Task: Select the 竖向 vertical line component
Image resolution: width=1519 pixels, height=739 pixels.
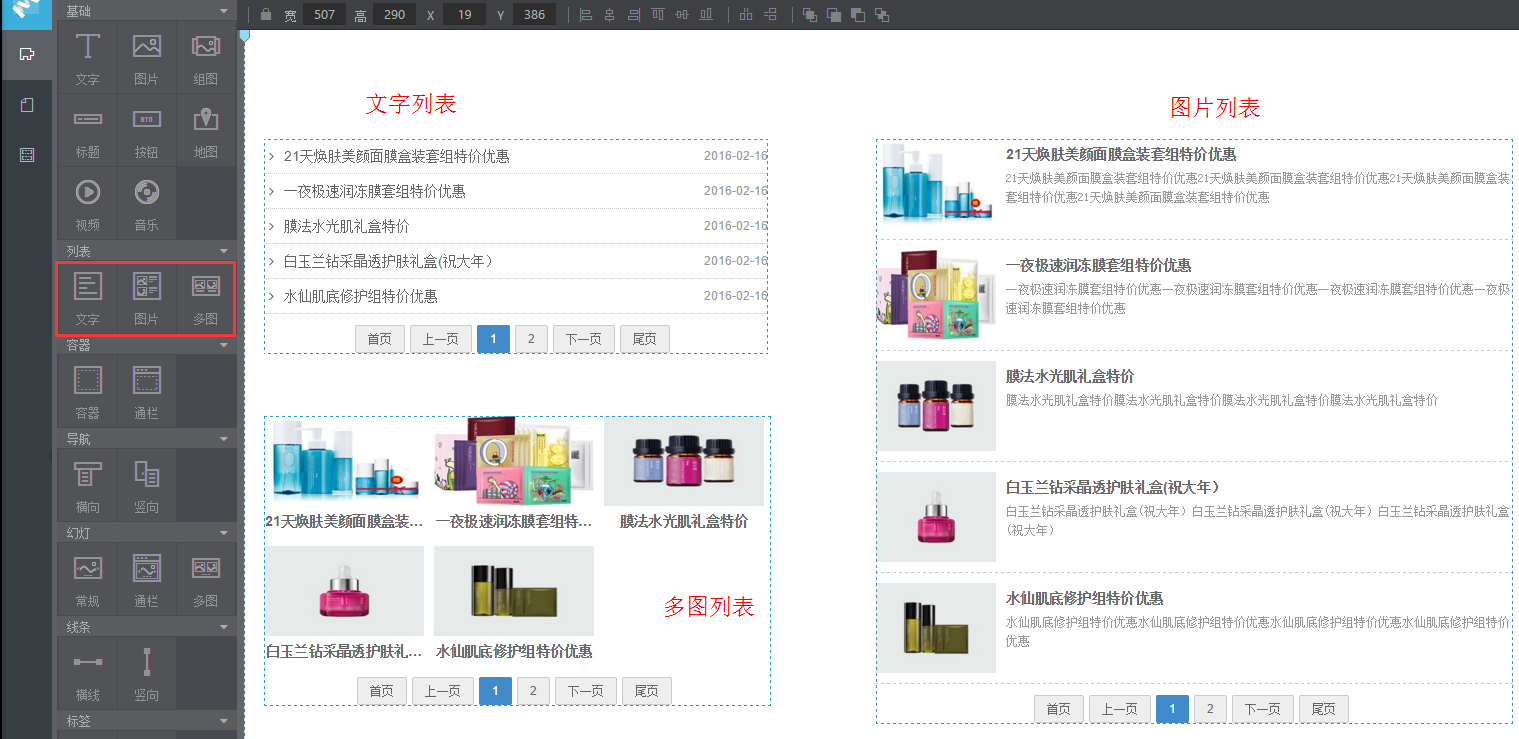Action: click(147, 673)
